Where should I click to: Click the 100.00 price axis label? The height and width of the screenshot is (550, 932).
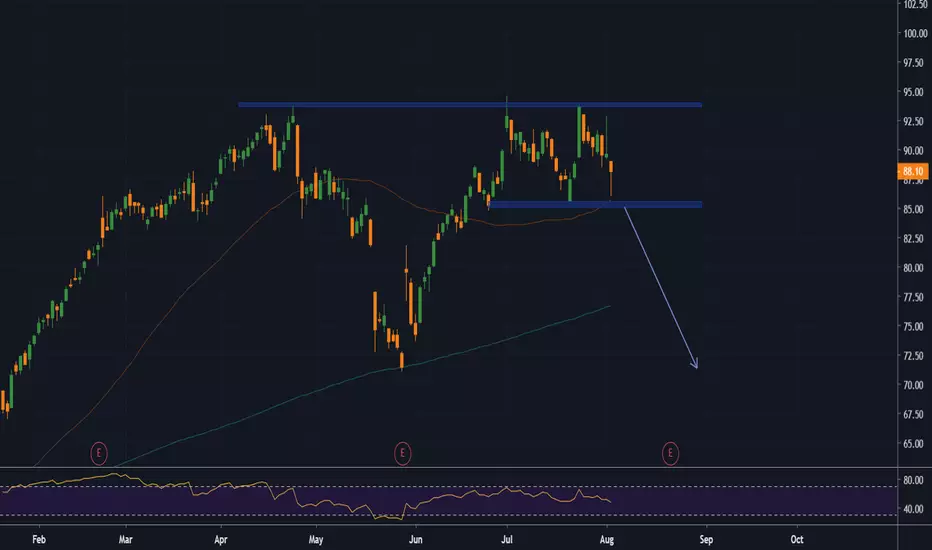pyautogui.click(x=915, y=34)
